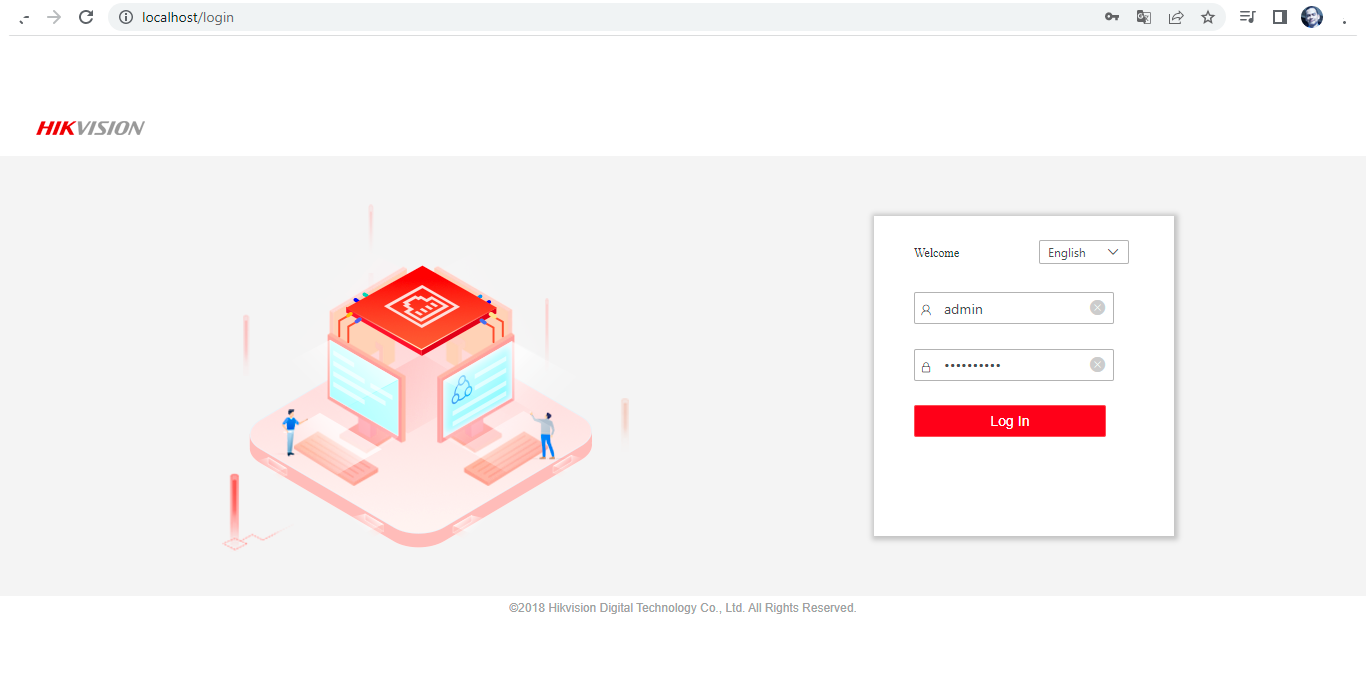Click the HIKVISION logo
This screenshot has width=1366, height=693.
click(x=89, y=127)
